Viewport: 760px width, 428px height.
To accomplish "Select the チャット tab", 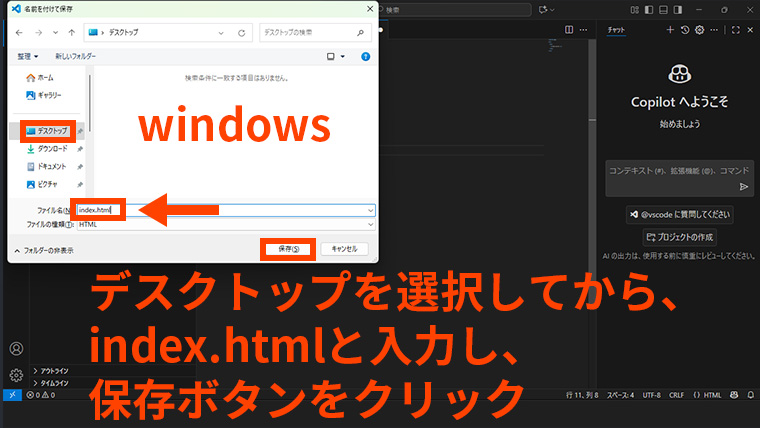I will (617, 30).
